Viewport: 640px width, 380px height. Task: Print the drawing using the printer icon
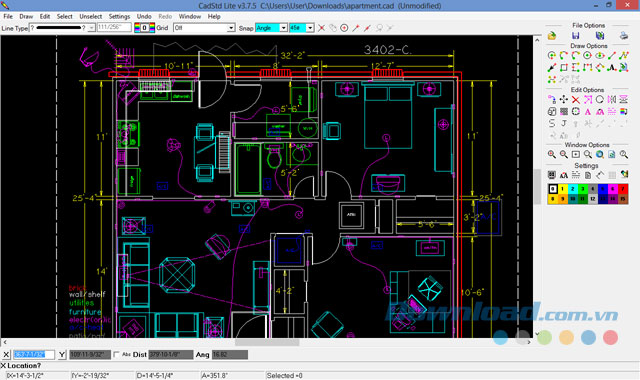(624, 36)
